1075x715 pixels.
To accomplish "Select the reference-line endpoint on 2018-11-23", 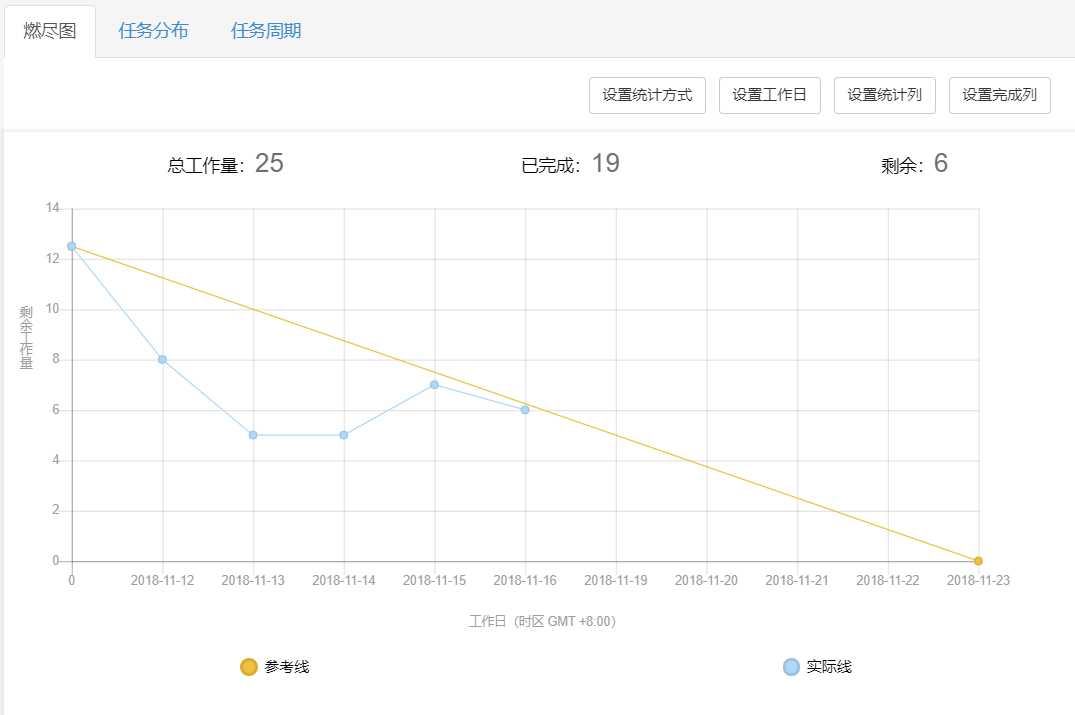I will [978, 561].
